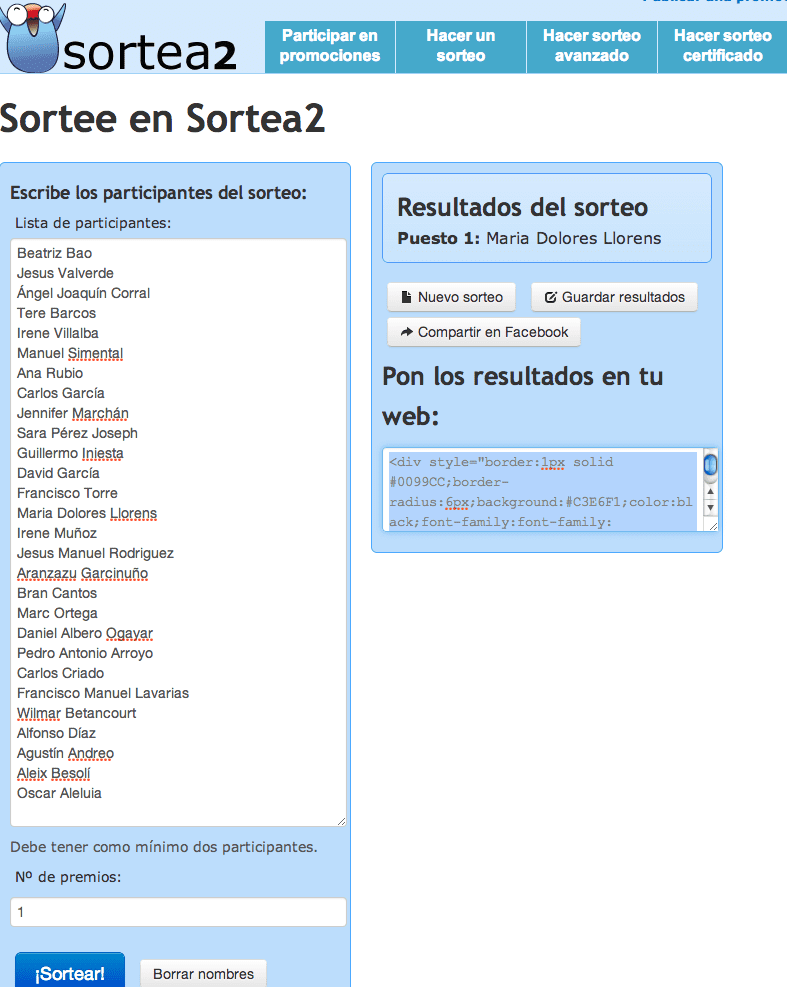This screenshot has height=987, width=787.
Task: Open the Hacer sorteo avanzado tab
Action: (x=592, y=46)
